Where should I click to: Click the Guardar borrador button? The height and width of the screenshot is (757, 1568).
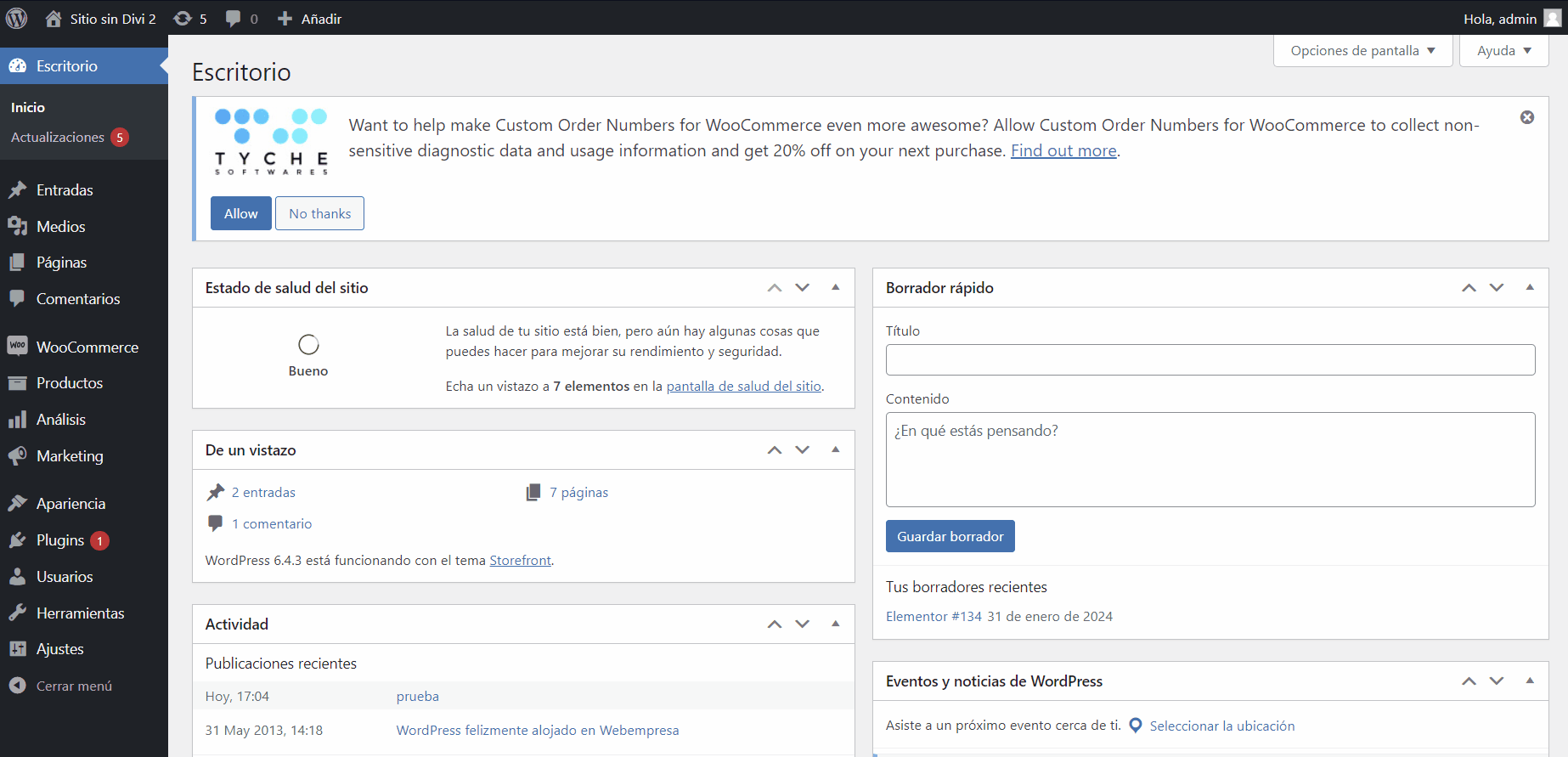(950, 537)
